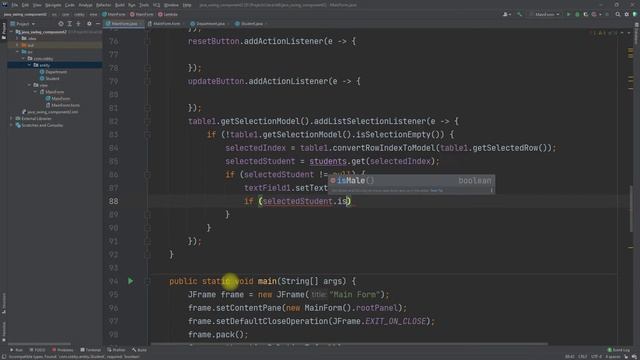This screenshot has width=640, height=360.
Task: Open Project panel options gear
Action: 89,24
